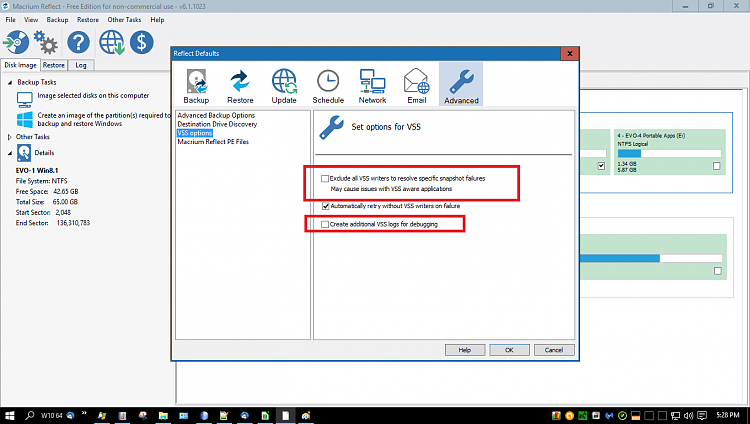
Task: Click the disk backup icon in main toolbar
Action: click(x=16, y=42)
